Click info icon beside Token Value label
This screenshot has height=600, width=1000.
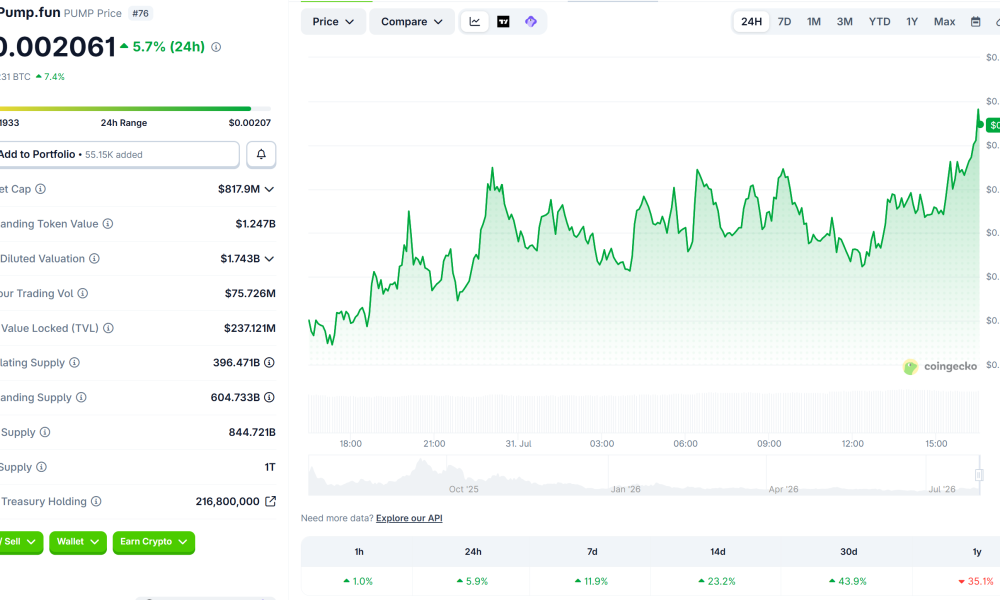tap(108, 224)
